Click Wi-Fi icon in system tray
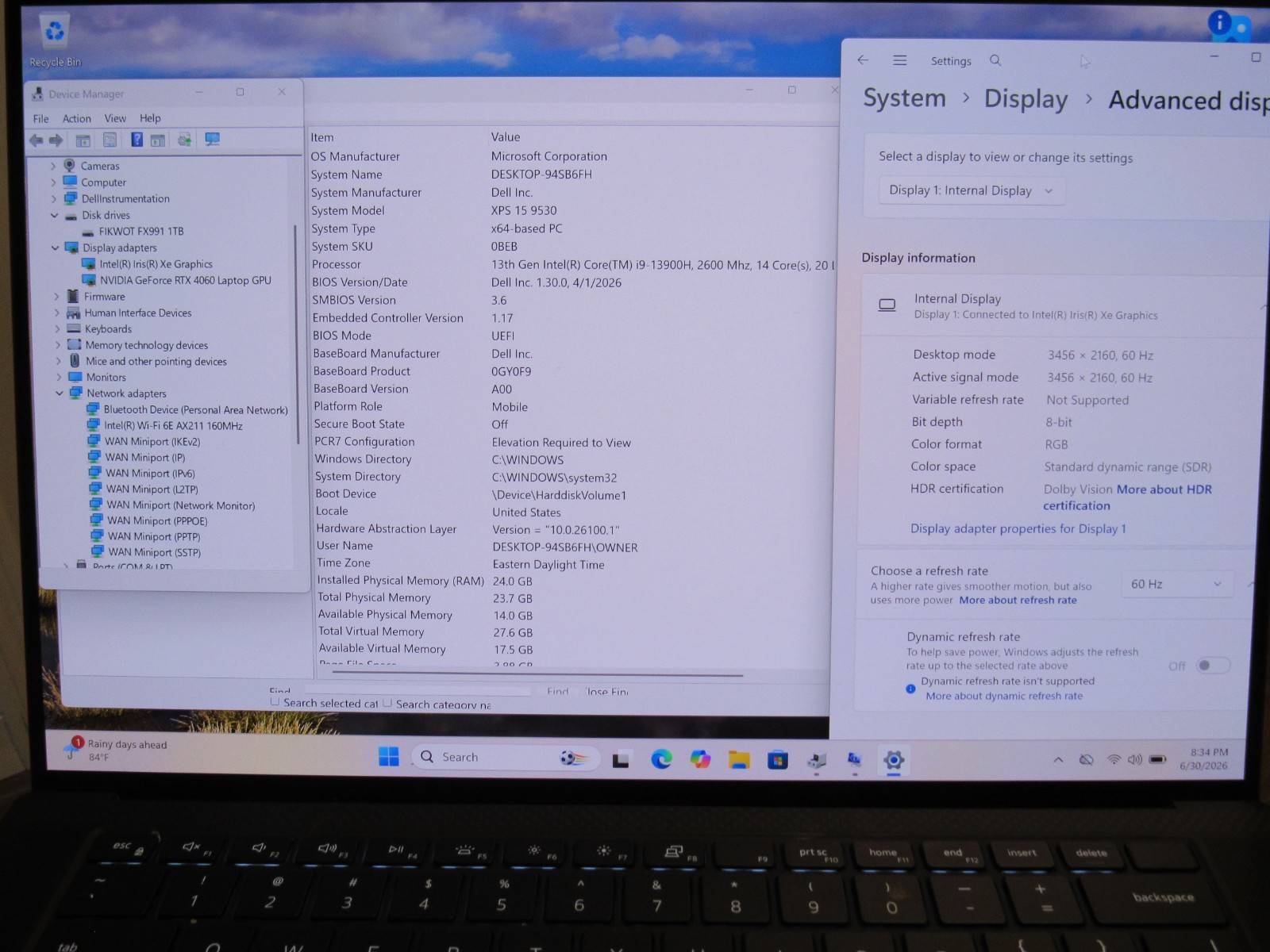 1114,759
